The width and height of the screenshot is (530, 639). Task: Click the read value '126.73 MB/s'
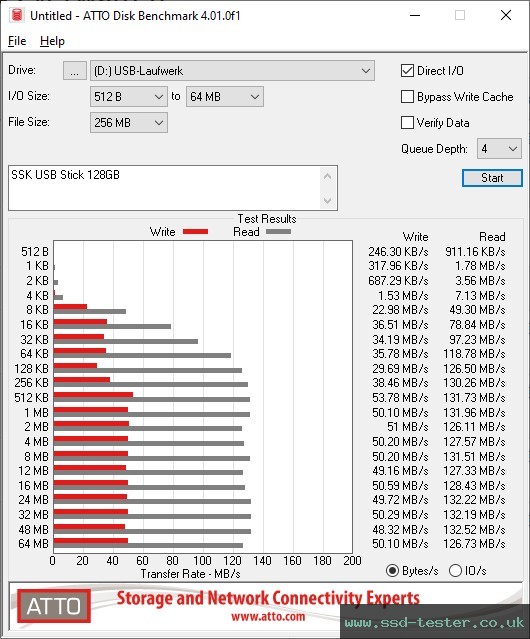(x=474, y=544)
